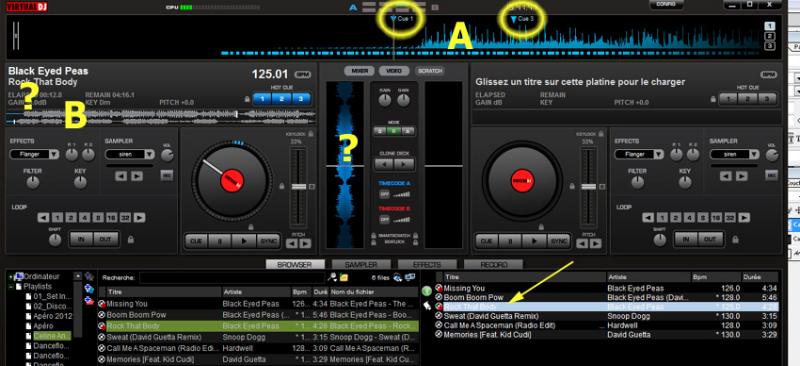Screen dimensions: 800x366
Task: Switch to the VIDEO center panel tab
Action: [393, 71]
